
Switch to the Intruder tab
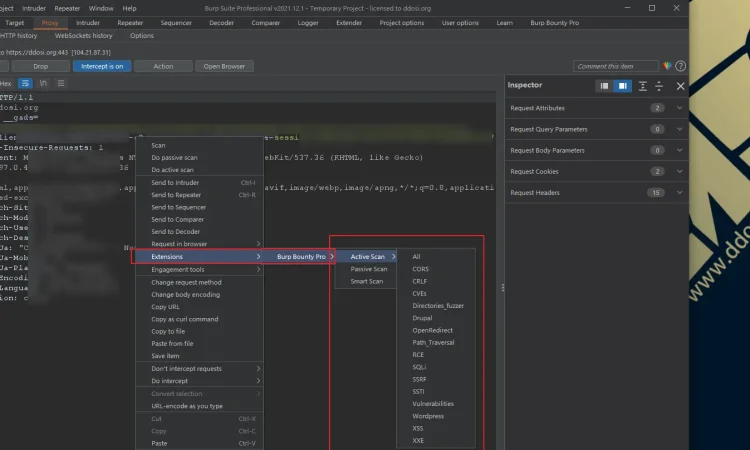(x=88, y=23)
